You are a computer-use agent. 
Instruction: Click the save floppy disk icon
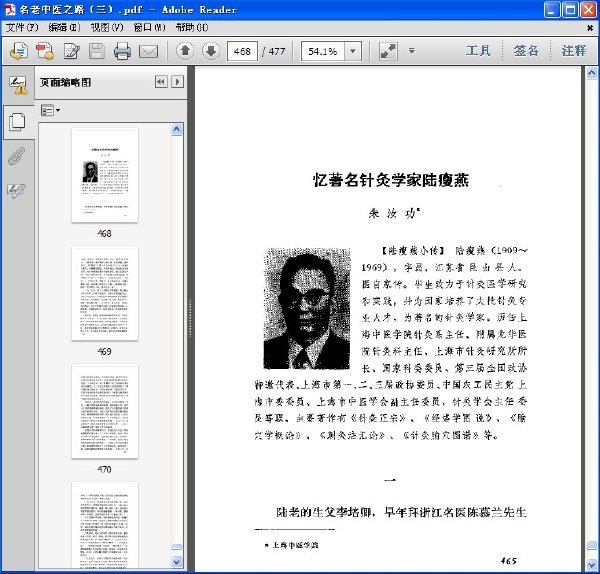97,51
